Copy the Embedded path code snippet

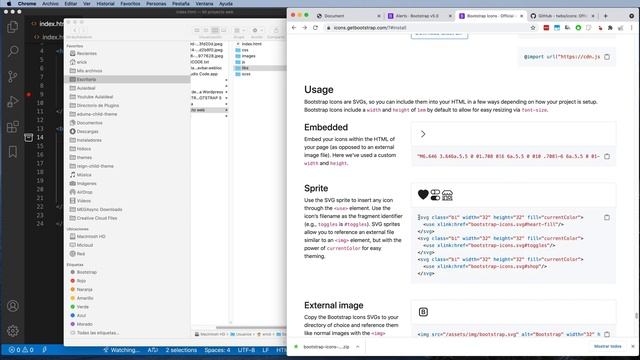607,156
